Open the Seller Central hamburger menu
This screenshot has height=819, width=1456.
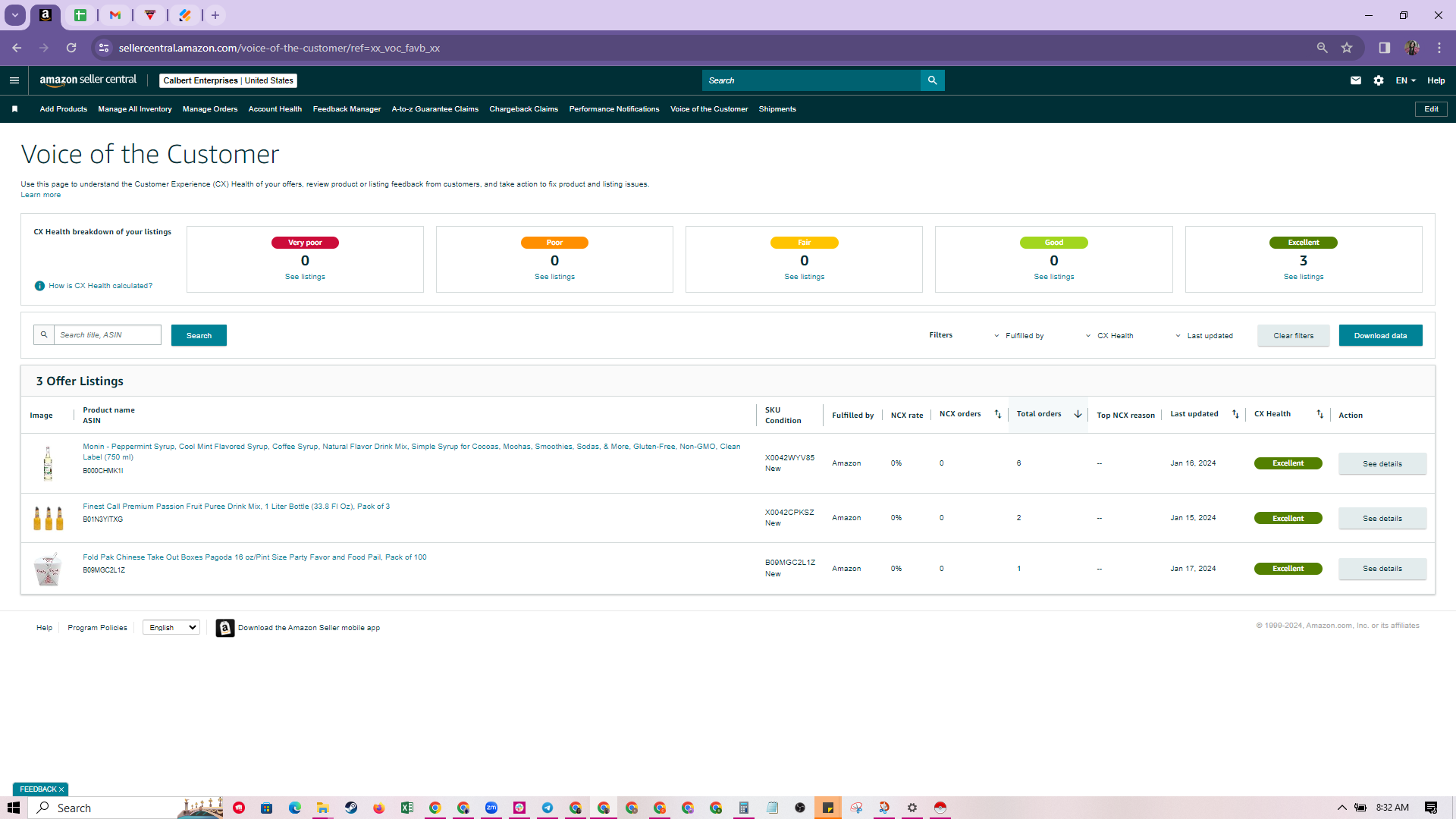tap(14, 80)
